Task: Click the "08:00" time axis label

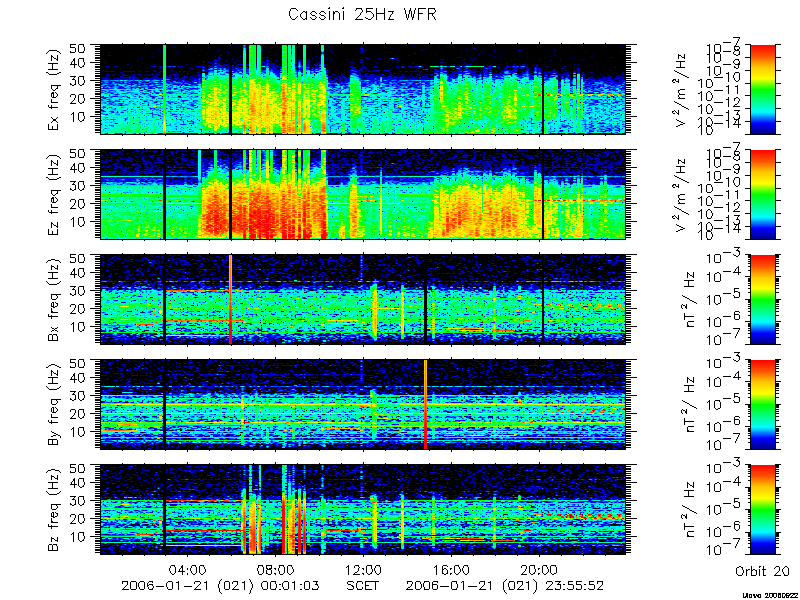Action: (x=275, y=569)
